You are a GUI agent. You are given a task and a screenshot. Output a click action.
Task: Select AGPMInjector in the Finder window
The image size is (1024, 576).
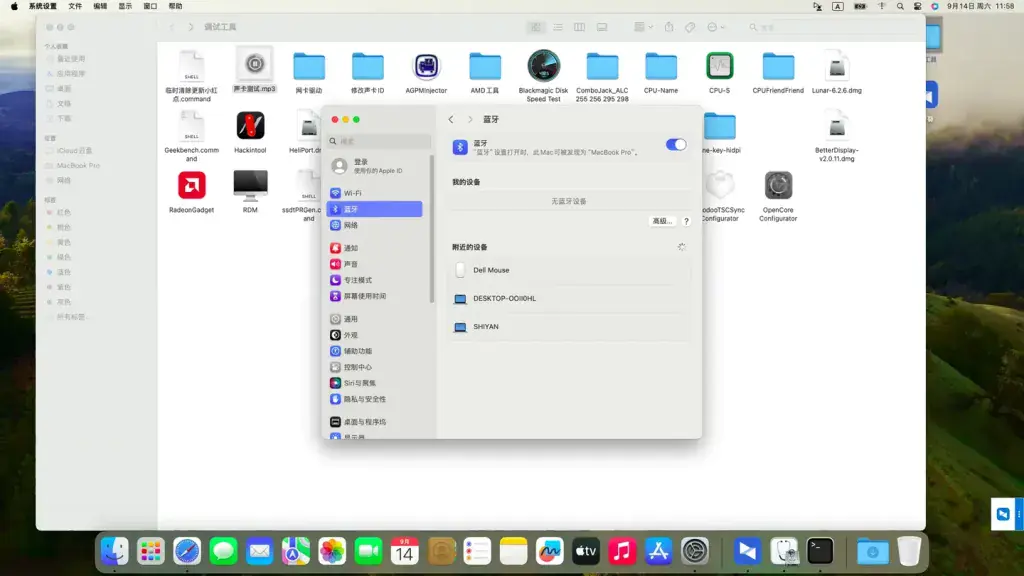[426, 72]
